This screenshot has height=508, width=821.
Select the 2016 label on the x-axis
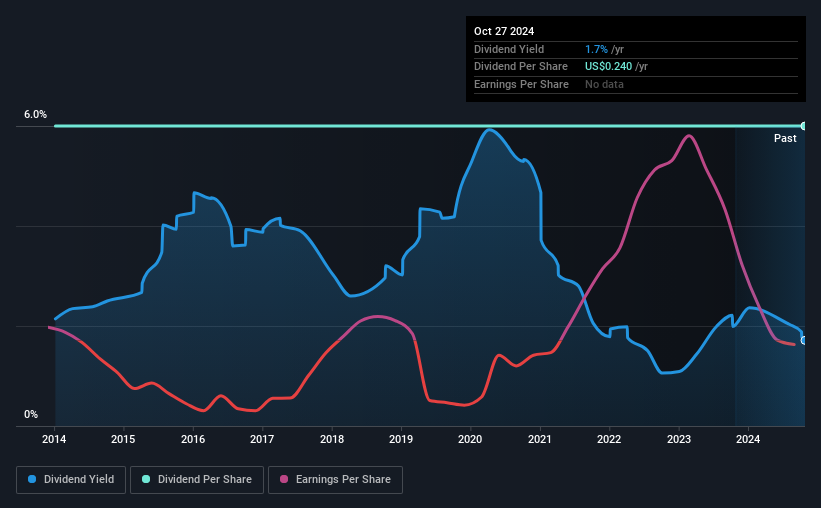[x=193, y=439]
